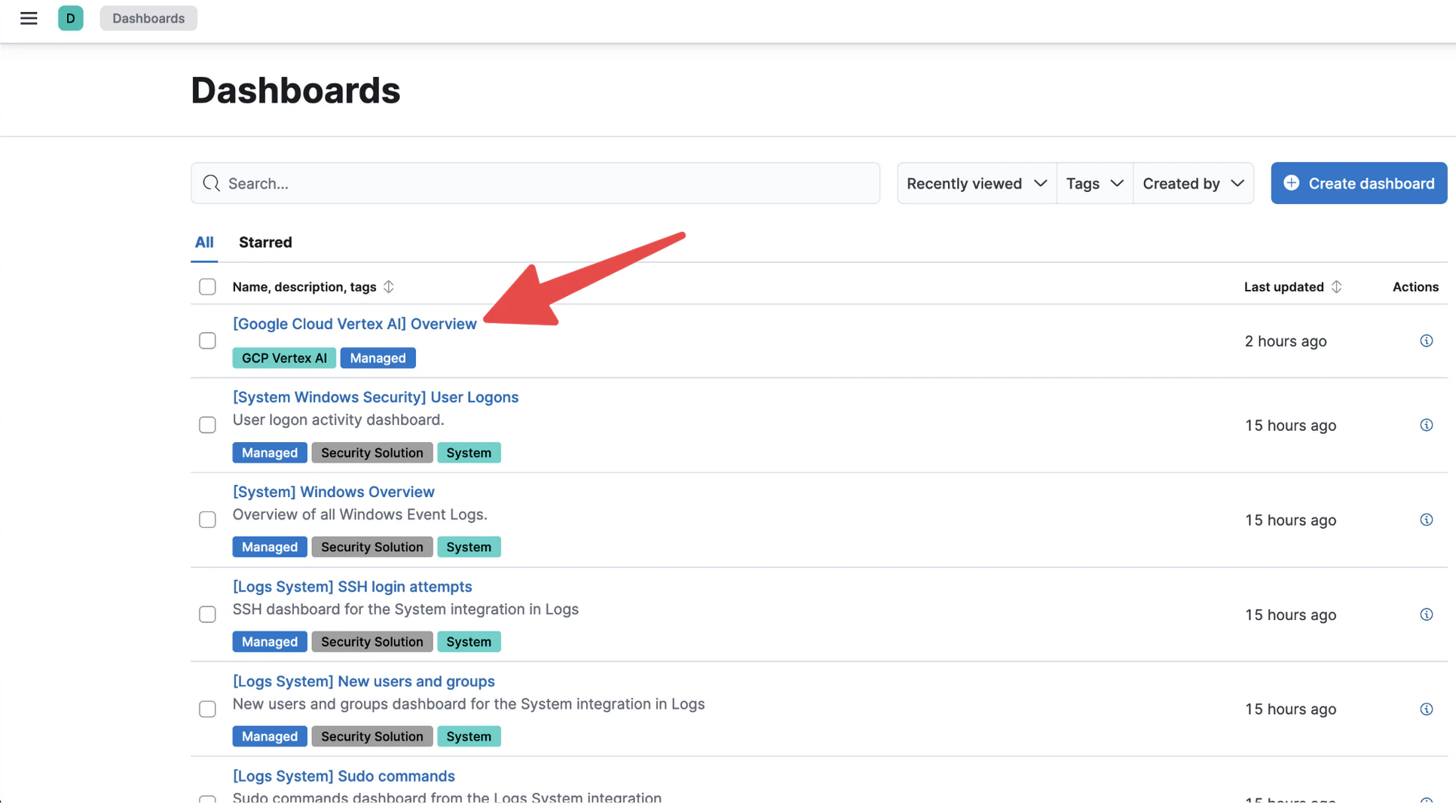Check the Google Cloud Vertex AI Overview row
This screenshot has width=1456, height=812.
coord(207,341)
